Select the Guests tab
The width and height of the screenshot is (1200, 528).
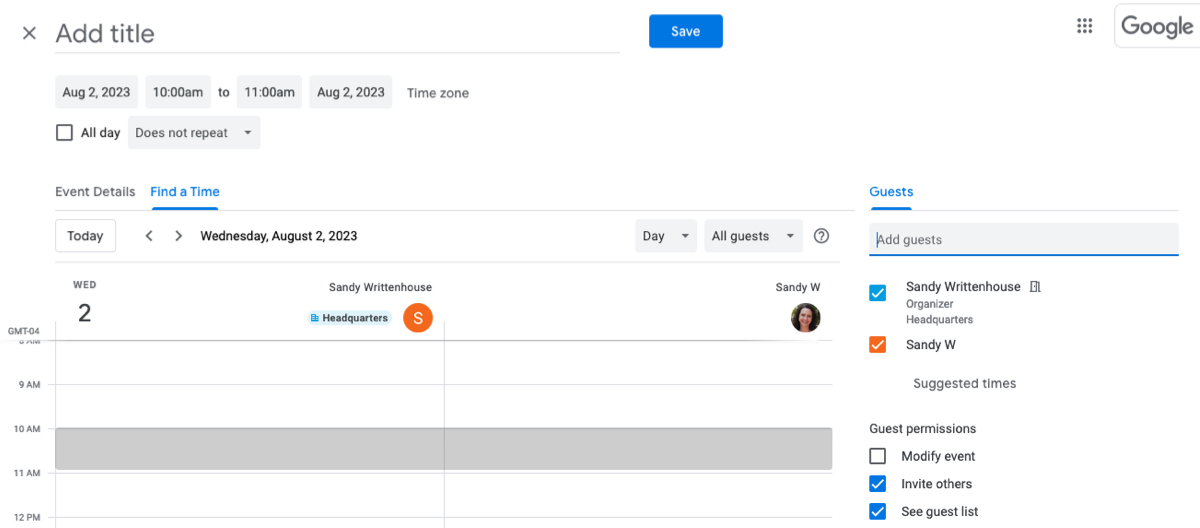tap(891, 192)
